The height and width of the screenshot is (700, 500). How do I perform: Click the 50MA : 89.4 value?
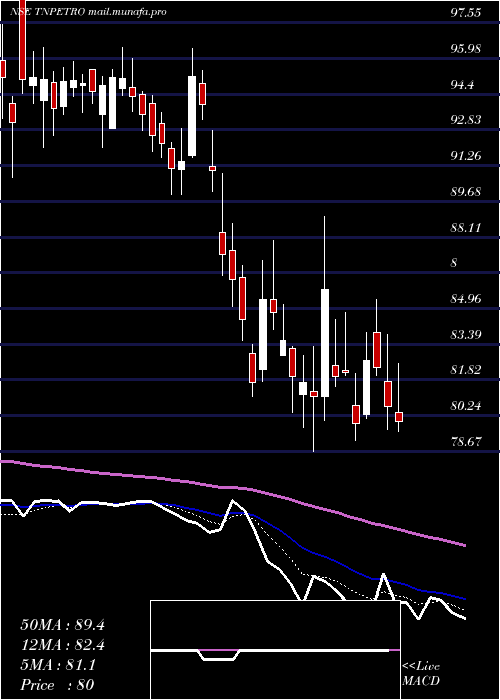[62, 625]
